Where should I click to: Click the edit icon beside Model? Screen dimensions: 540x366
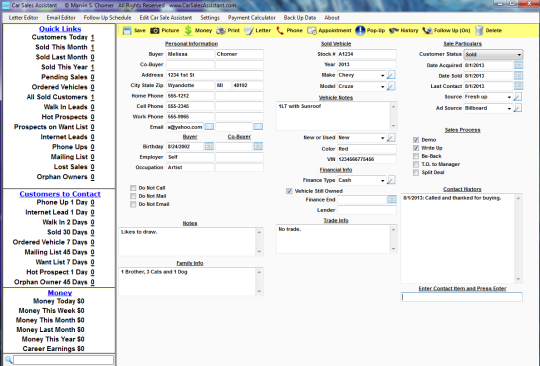391,86
